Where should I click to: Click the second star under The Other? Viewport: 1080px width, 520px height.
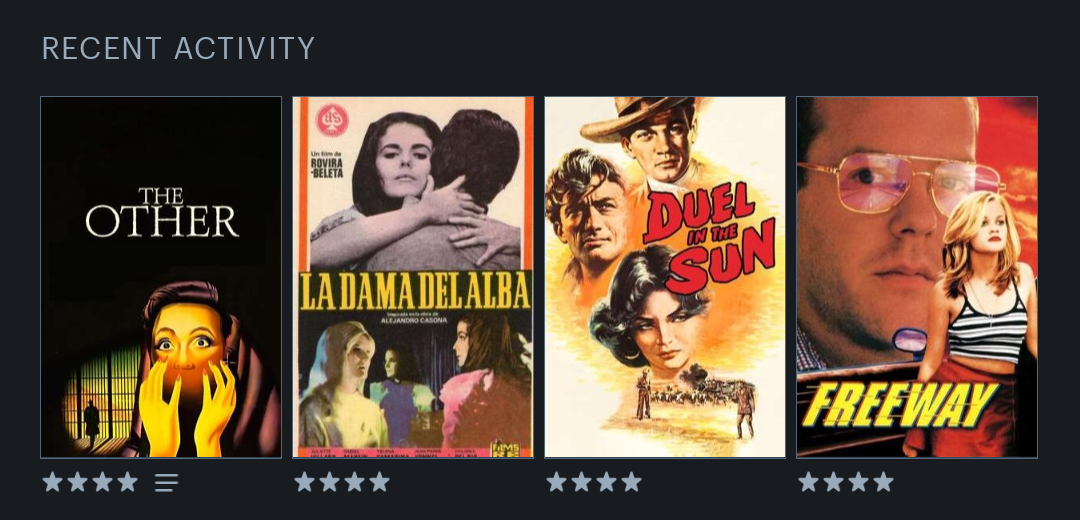pos(78,482)
